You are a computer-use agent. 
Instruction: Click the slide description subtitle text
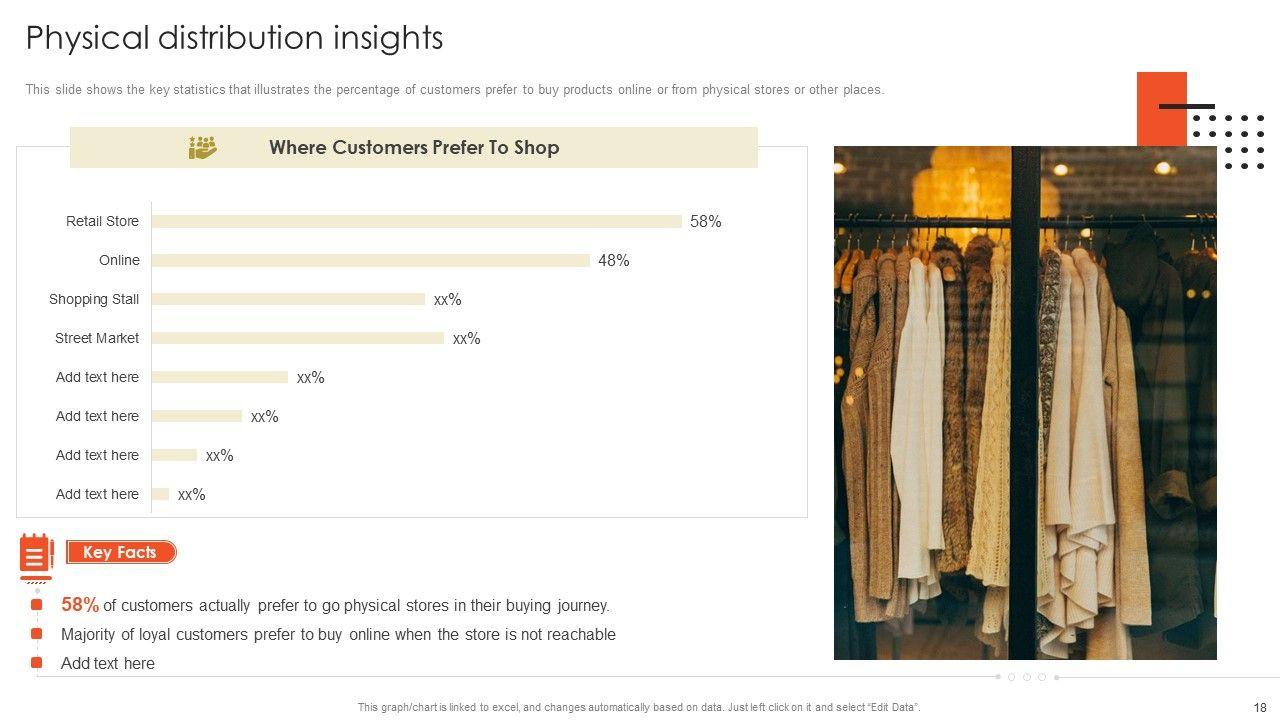pos(454,90)
